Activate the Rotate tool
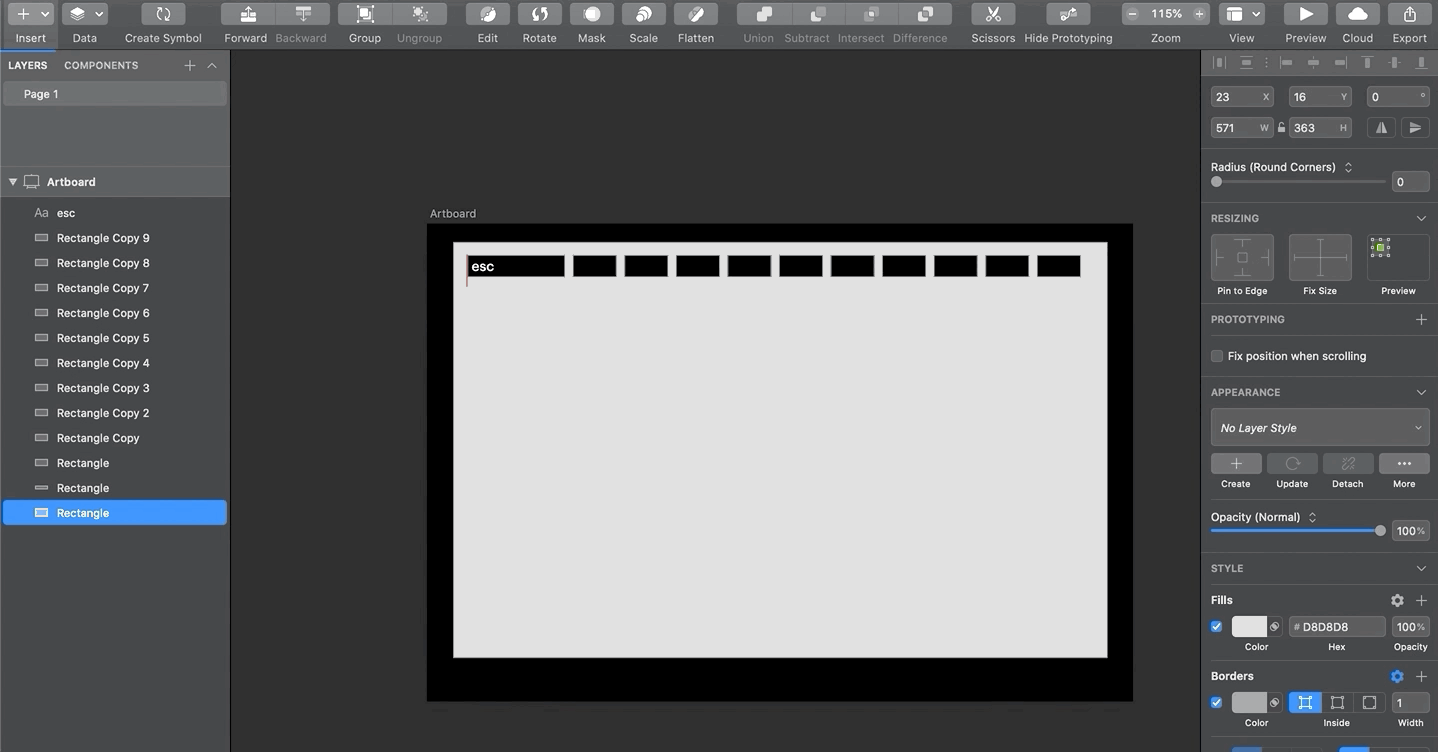The width and height of the screenshot is (1438, 752). pos(539,14)
